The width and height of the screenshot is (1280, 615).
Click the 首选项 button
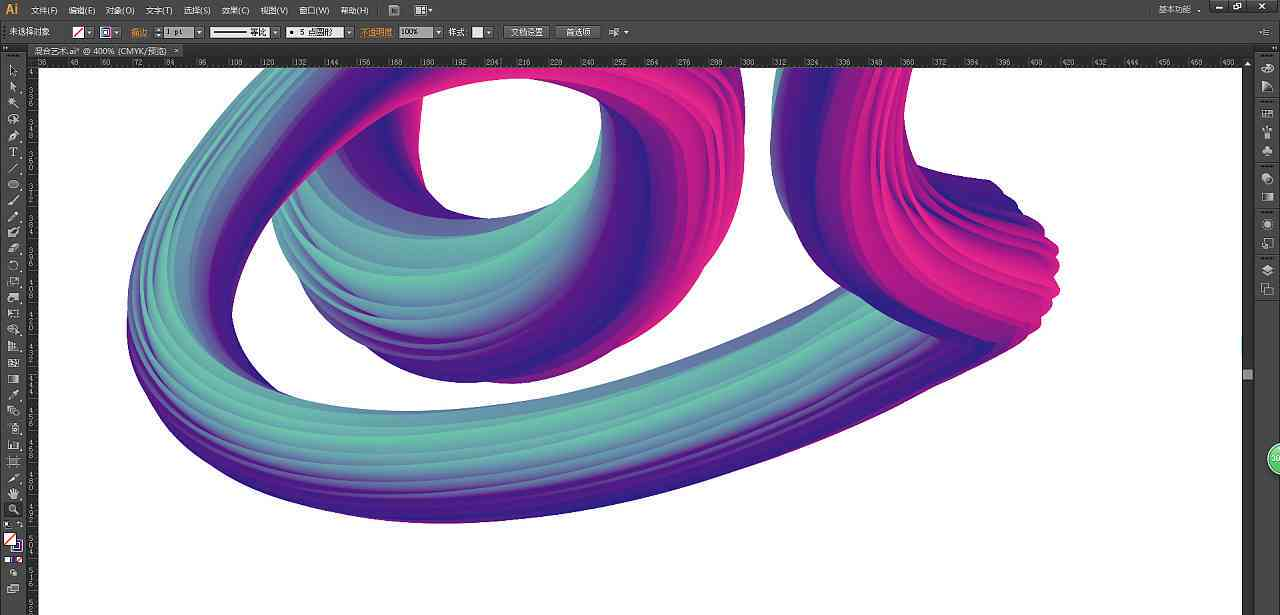pyautogui.click(x=578, y=32)
